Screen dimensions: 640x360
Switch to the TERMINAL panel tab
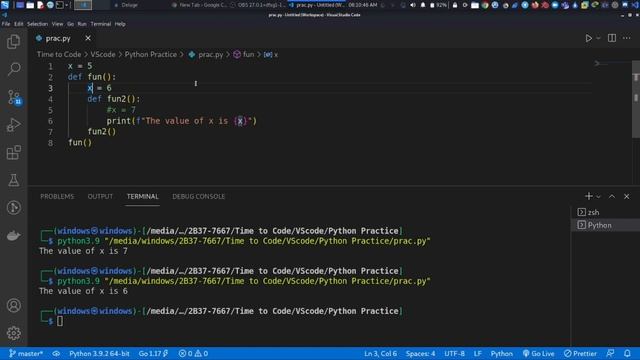pos(142,196)
